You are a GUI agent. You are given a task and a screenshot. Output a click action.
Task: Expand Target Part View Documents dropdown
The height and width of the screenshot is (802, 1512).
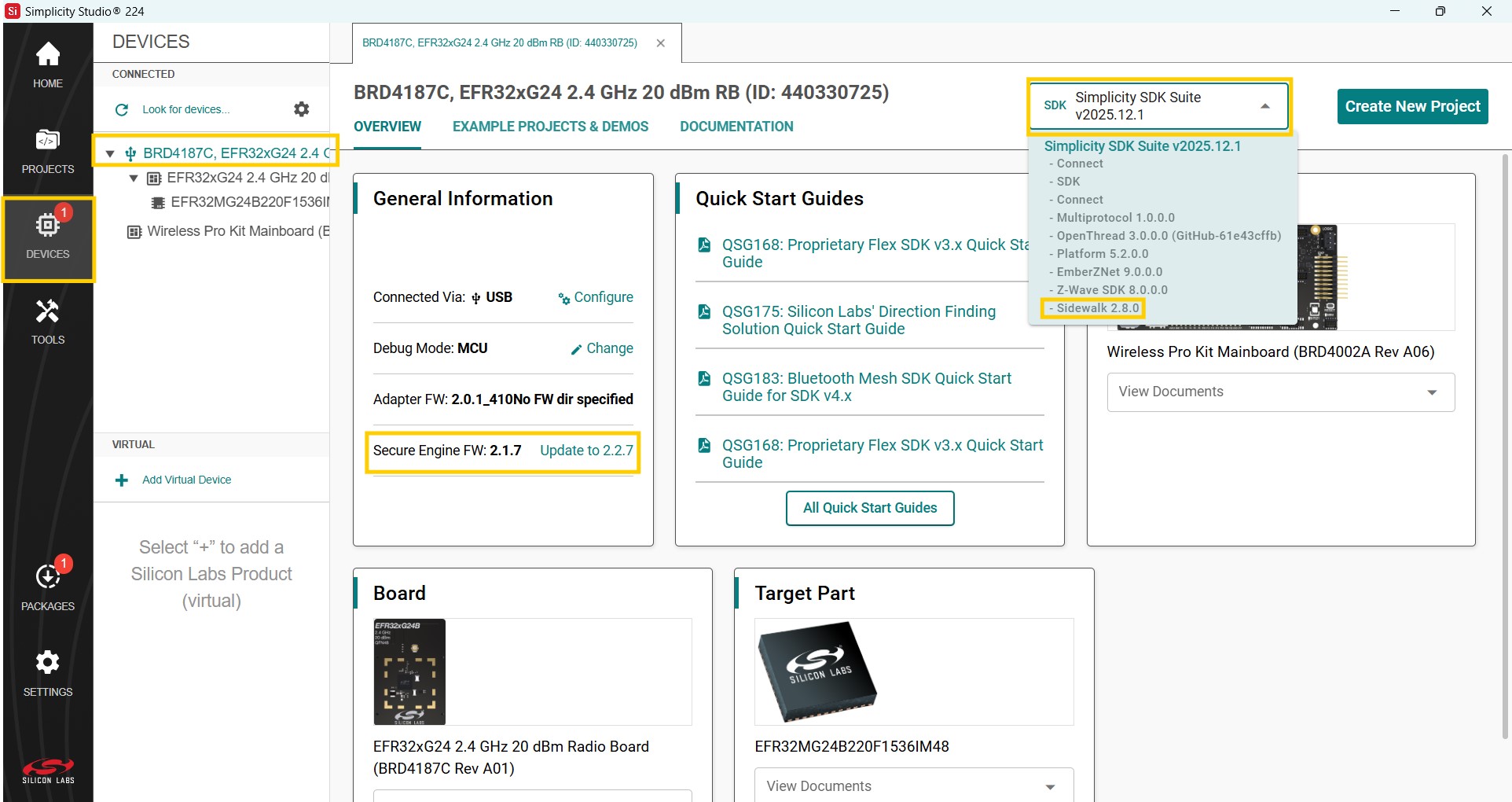tap(913, 785)
